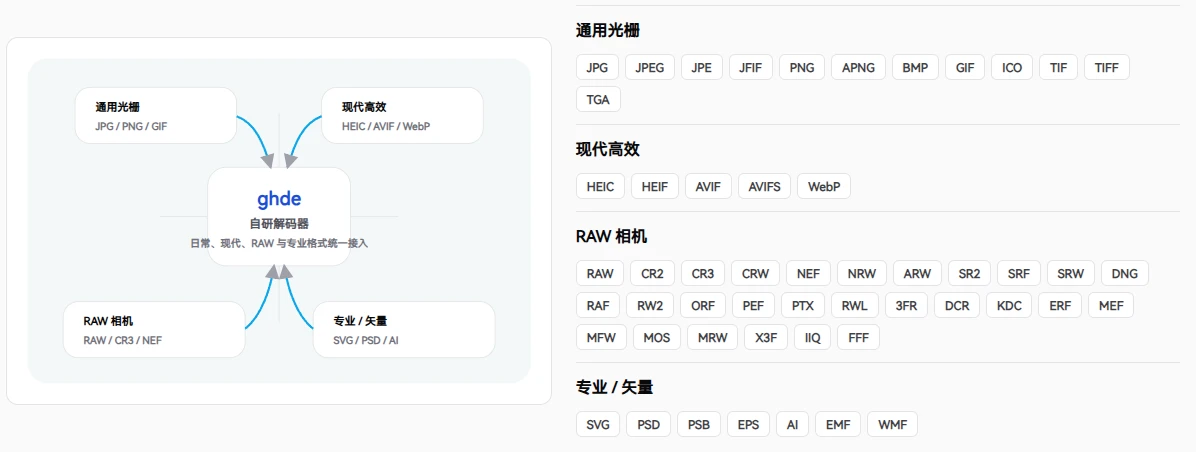
Task: Click the SRF format tag
Action: point(1019,273)
